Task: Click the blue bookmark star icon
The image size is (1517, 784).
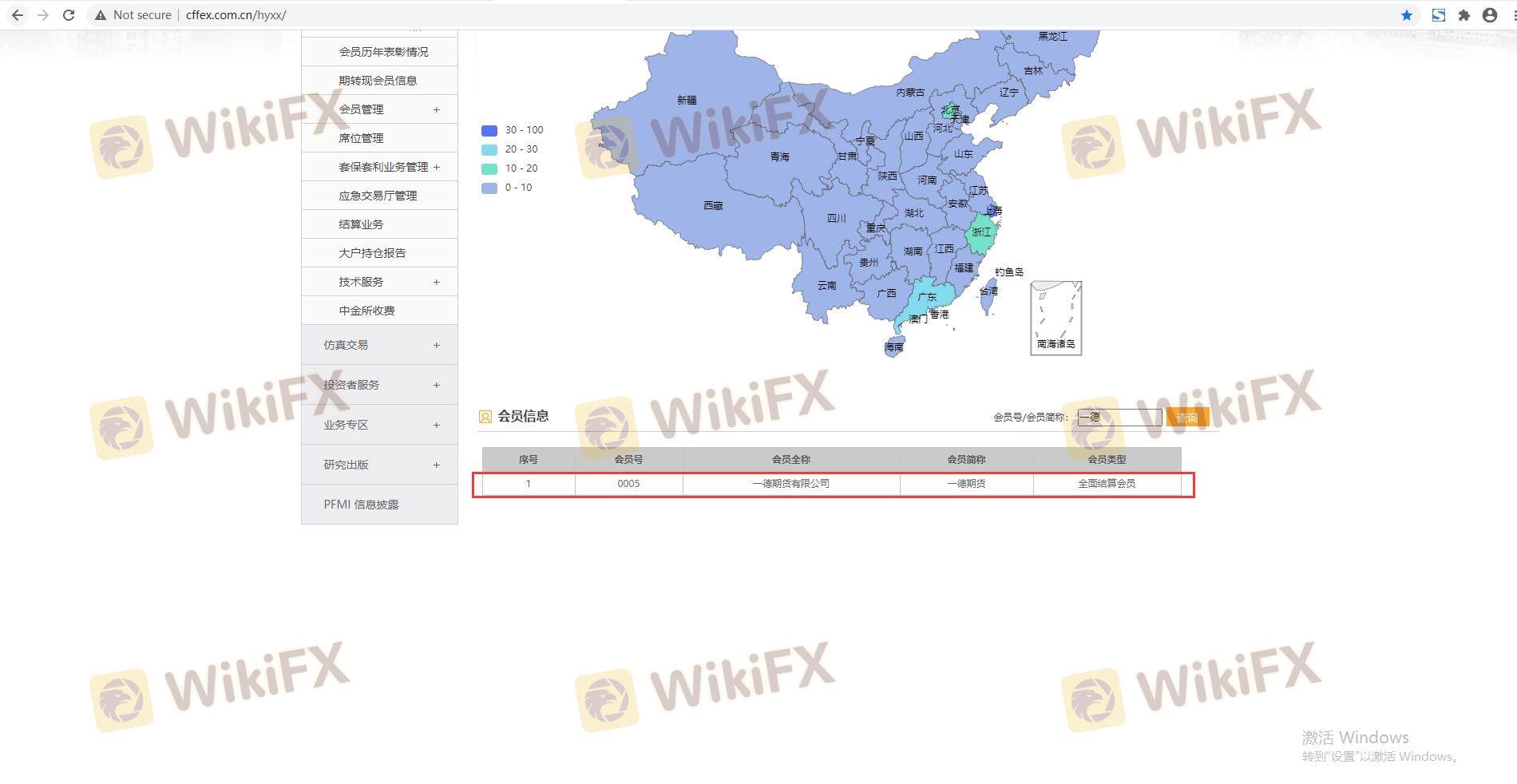Action: pyautogui.click(x=1407, y=15)
